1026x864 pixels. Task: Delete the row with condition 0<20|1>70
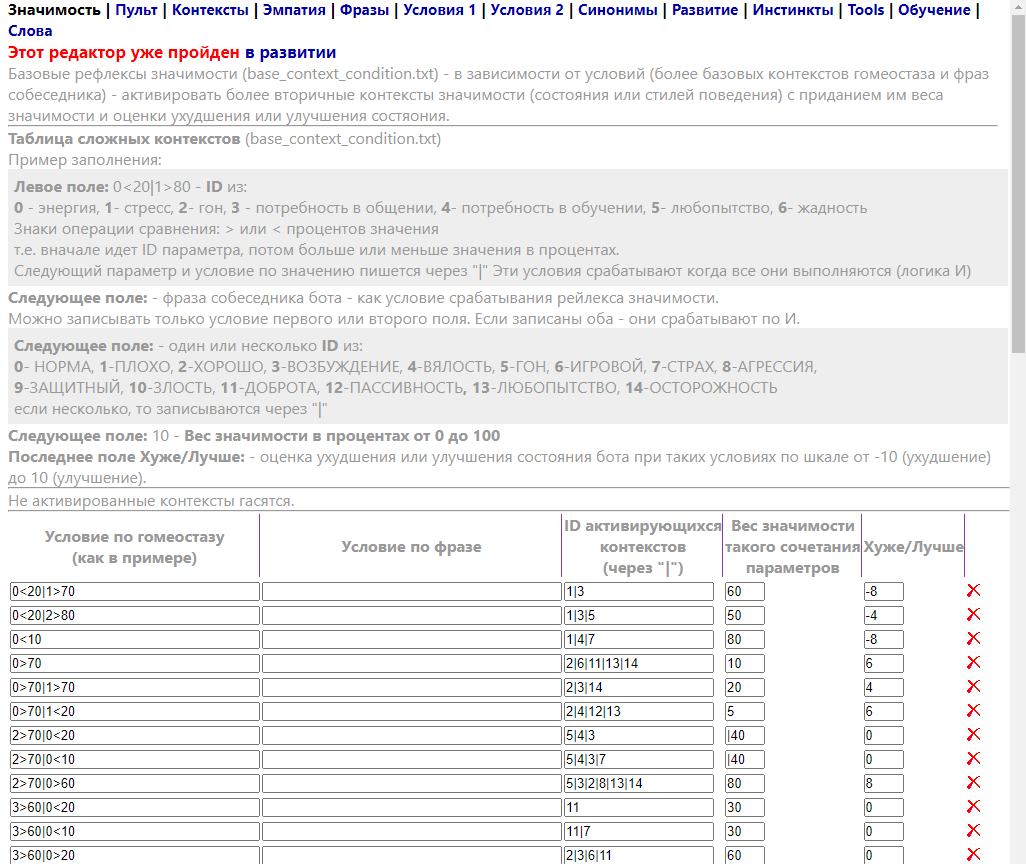click(x=973, y=591)
